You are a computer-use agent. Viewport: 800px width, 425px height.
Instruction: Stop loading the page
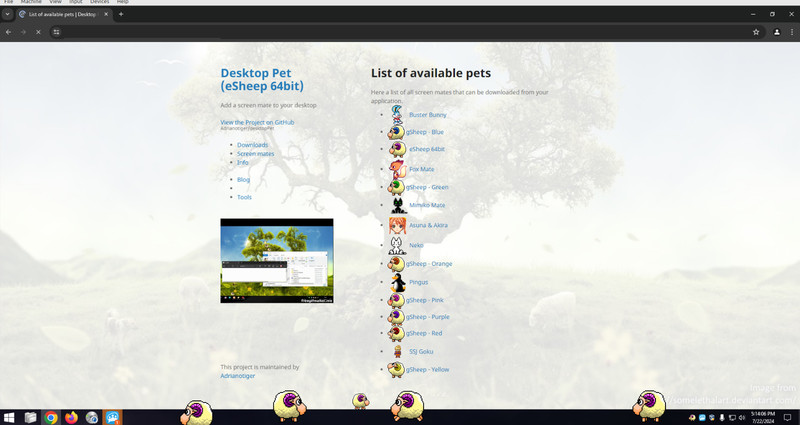click(38, 32)
